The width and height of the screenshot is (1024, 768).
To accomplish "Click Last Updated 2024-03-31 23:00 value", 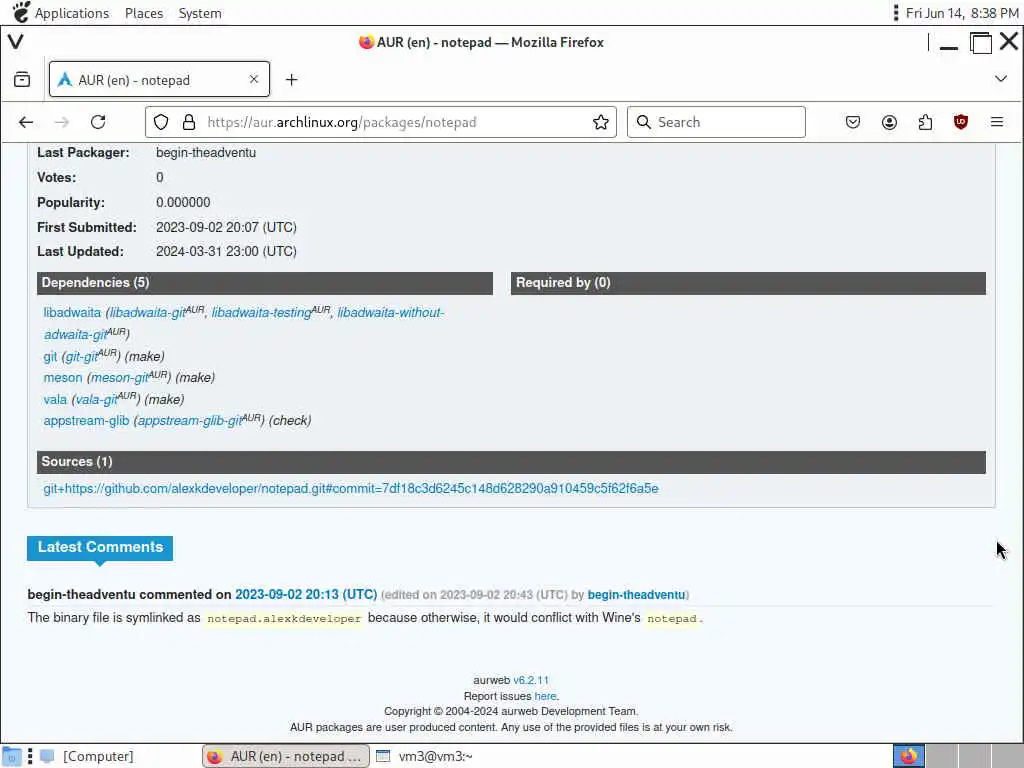I will click(x=226, y=251).
